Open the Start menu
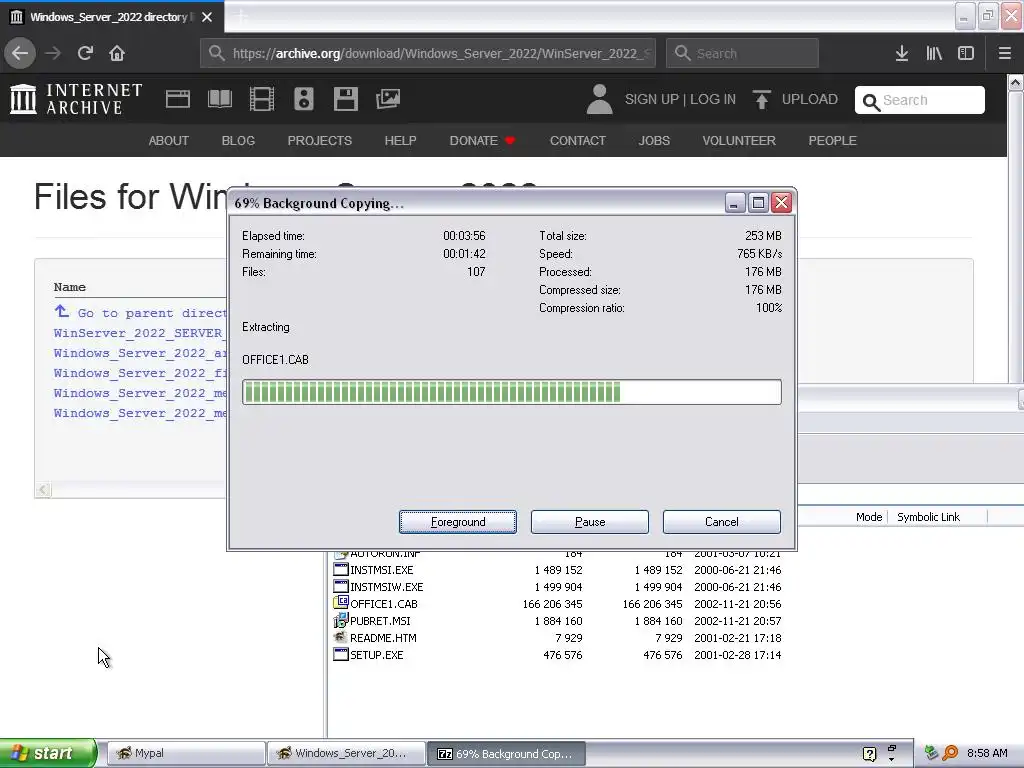The width and height of the screenshot is (1024, 768). click(x=48, y=753)
